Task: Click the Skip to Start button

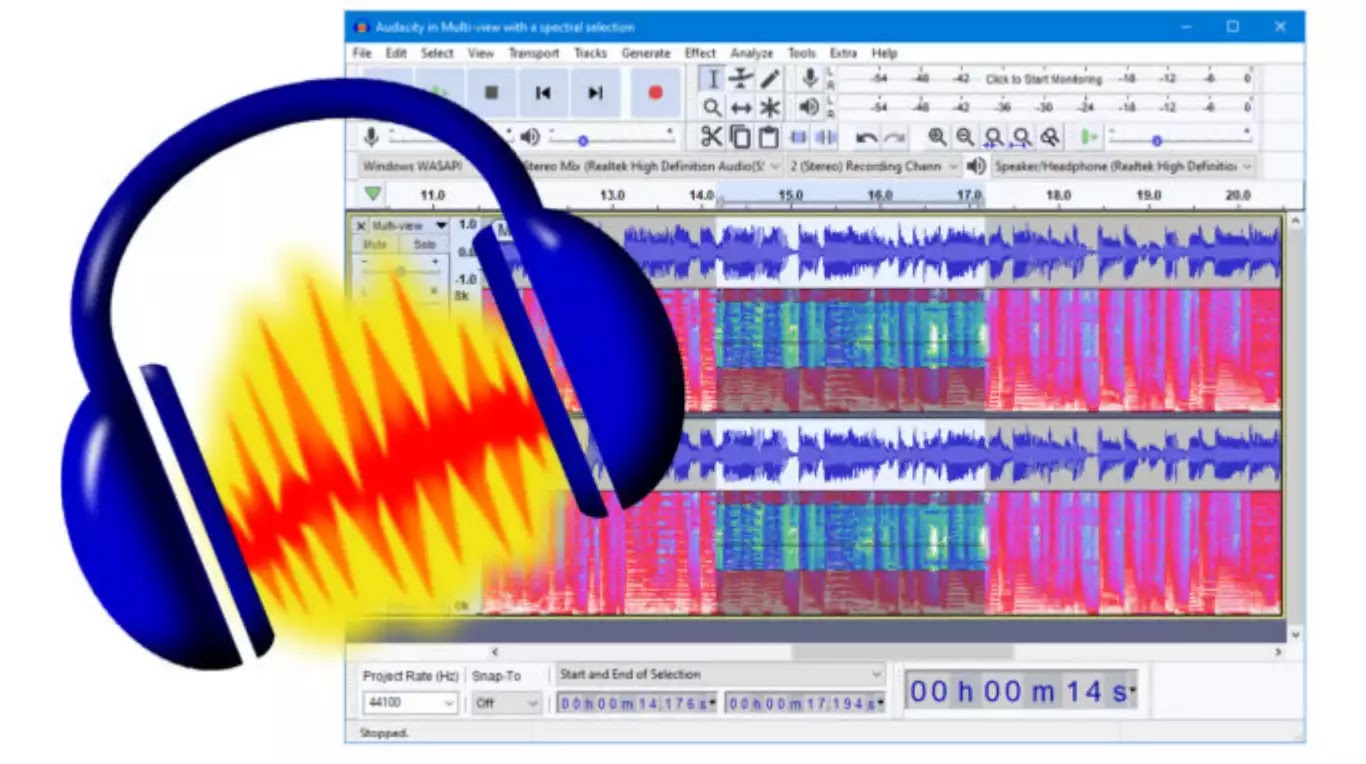Action: point(543,93)
